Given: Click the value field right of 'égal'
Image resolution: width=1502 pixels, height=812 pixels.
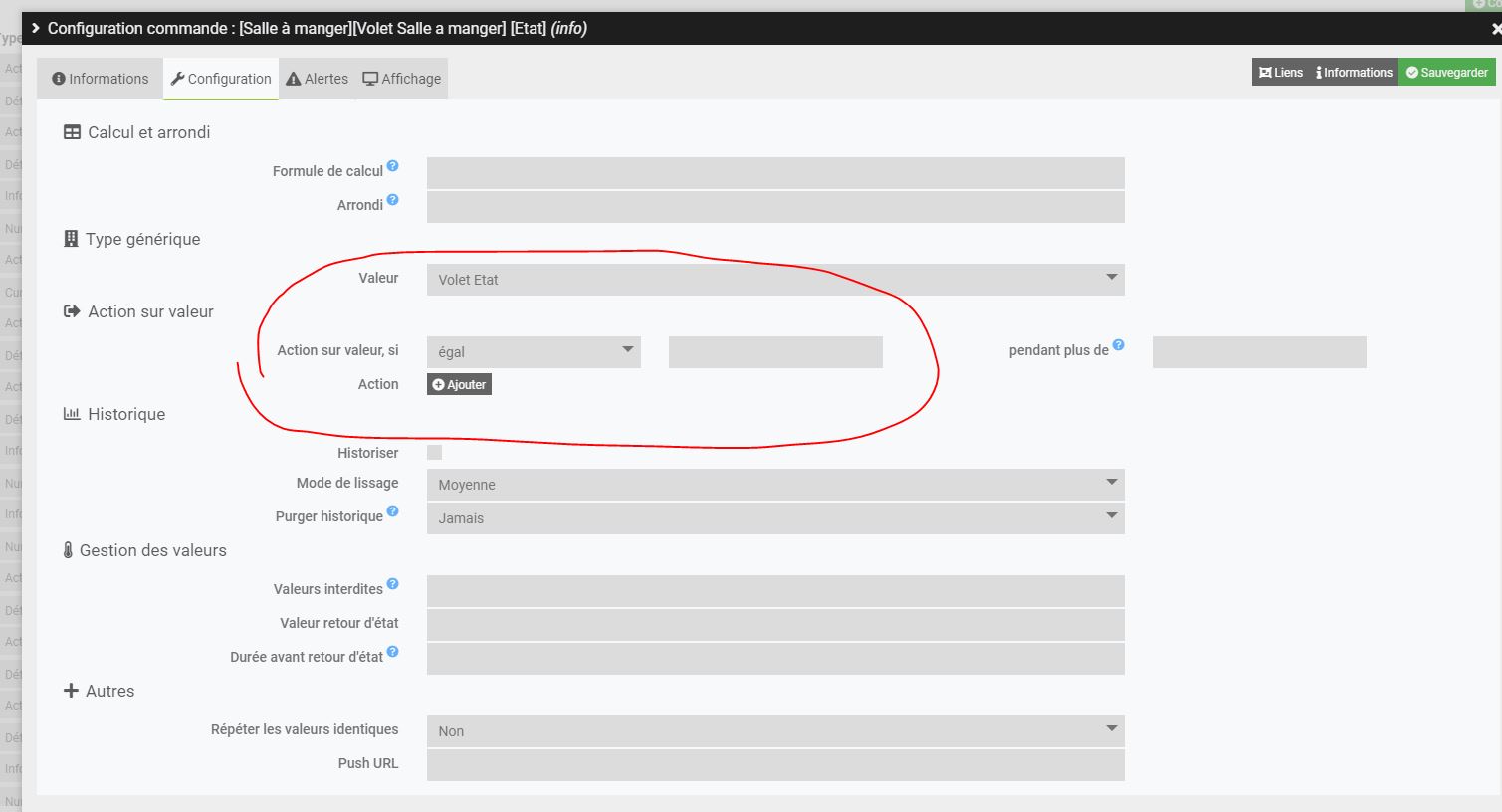Looking at the screenshot, I should [775, 352].
